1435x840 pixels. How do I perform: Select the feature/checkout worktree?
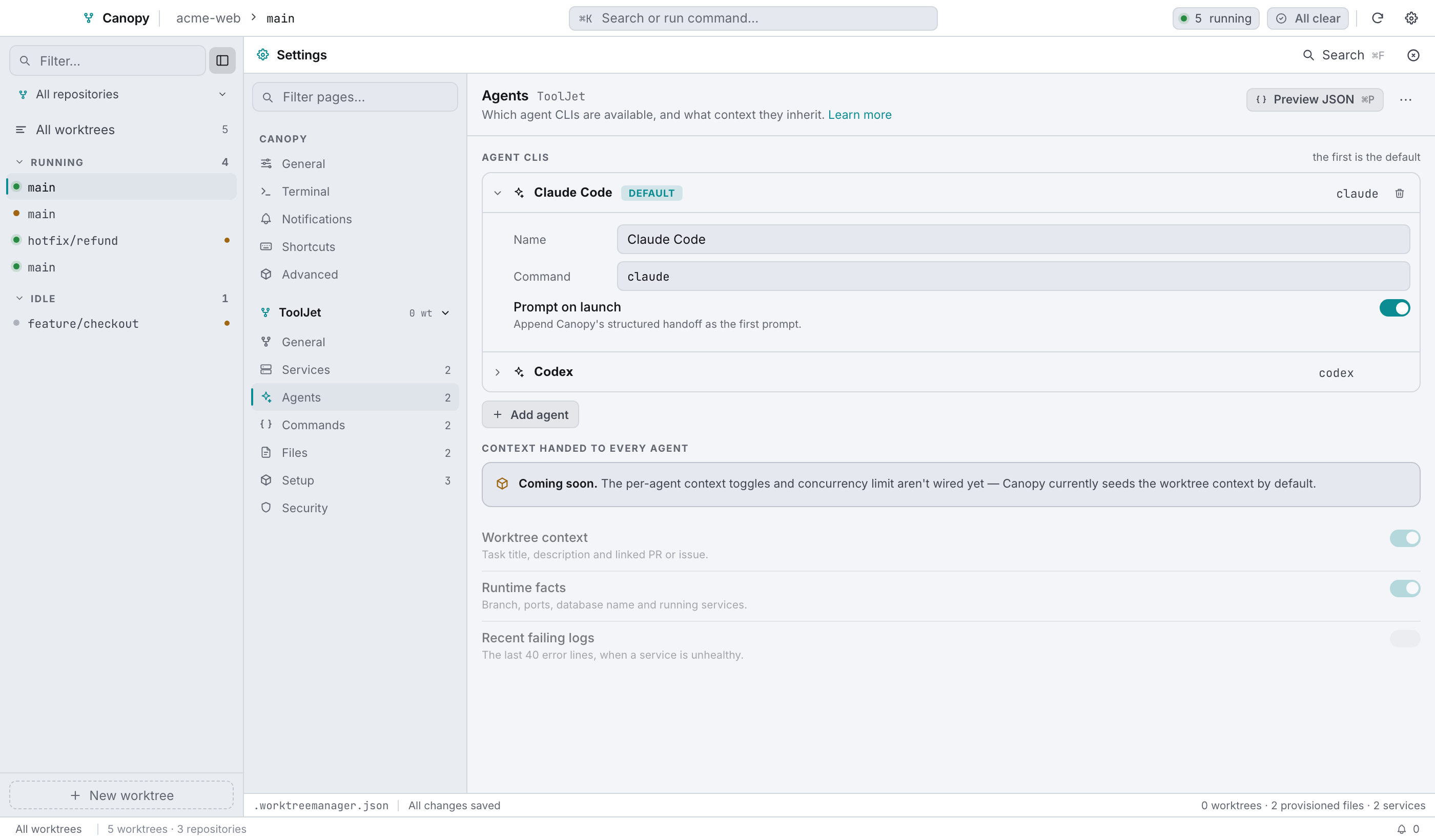(121, 323)
